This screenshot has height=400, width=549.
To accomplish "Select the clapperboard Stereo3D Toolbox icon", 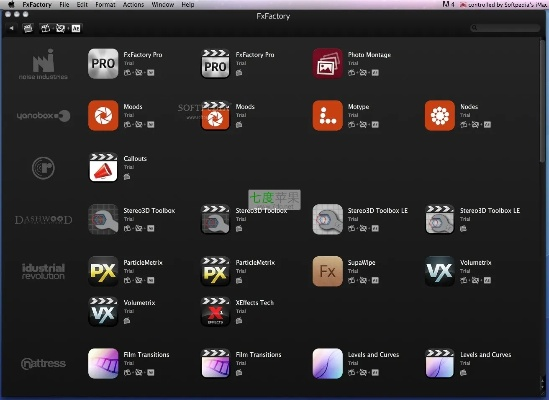I will (x=215, y=220).
